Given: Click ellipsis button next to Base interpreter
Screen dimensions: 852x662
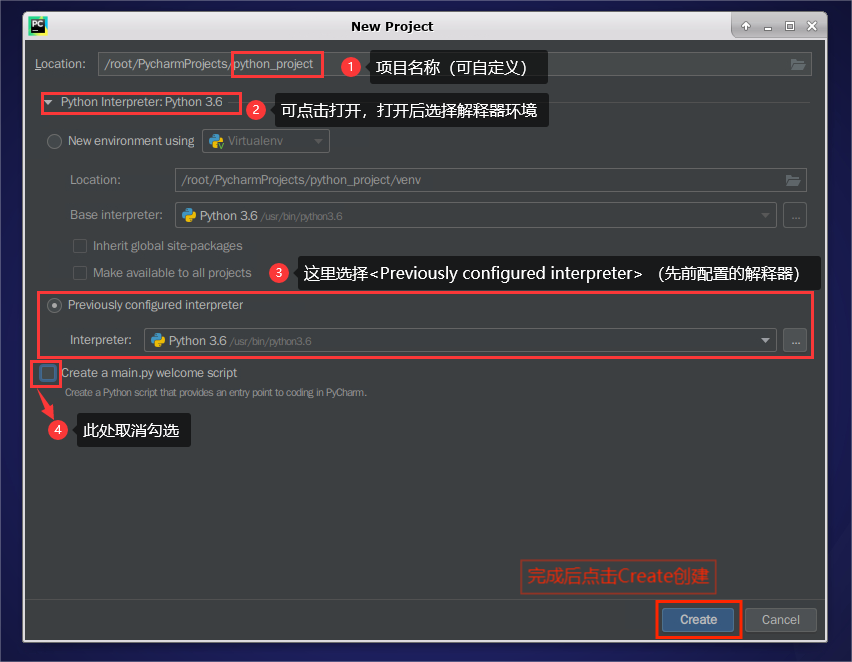Looking at the screenshot, I should coord(795,216).
